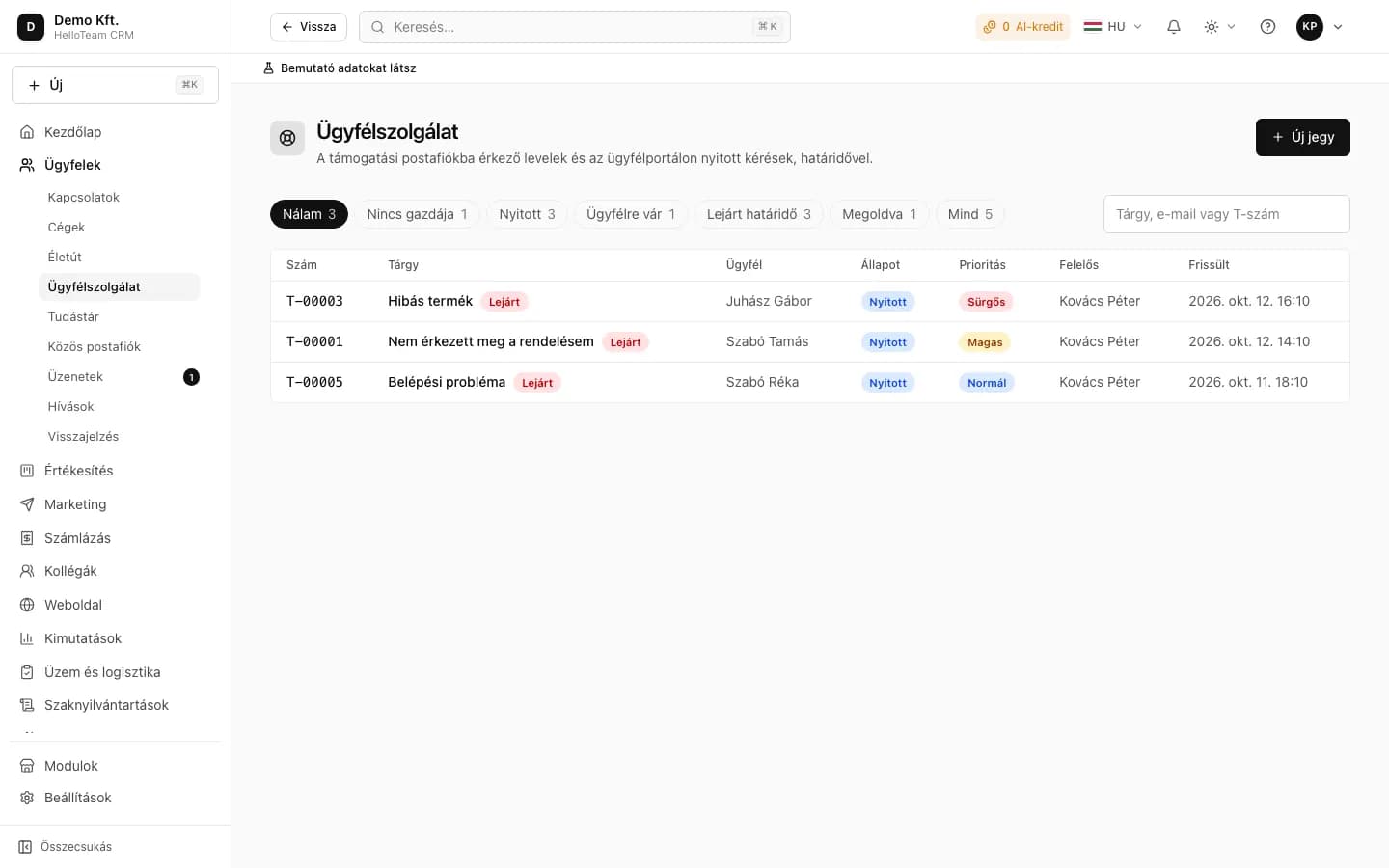
Task: Switch to the Lejárt határidő tab
Action: [759, 214]
